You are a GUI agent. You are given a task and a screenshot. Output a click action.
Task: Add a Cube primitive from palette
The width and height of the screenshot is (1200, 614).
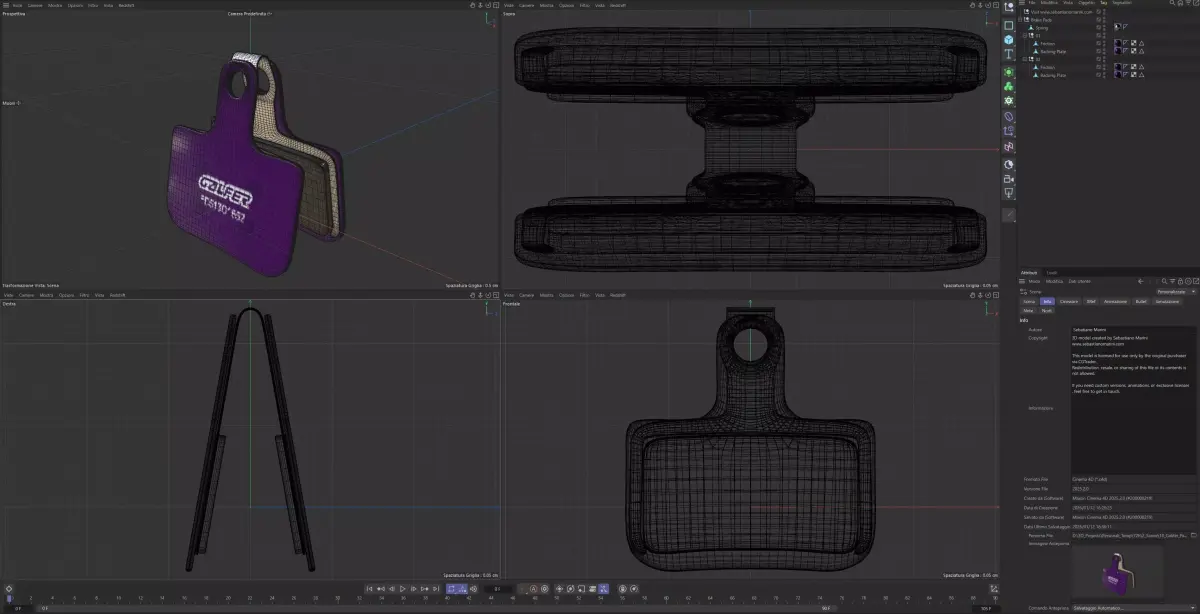tap(1008, 40)
